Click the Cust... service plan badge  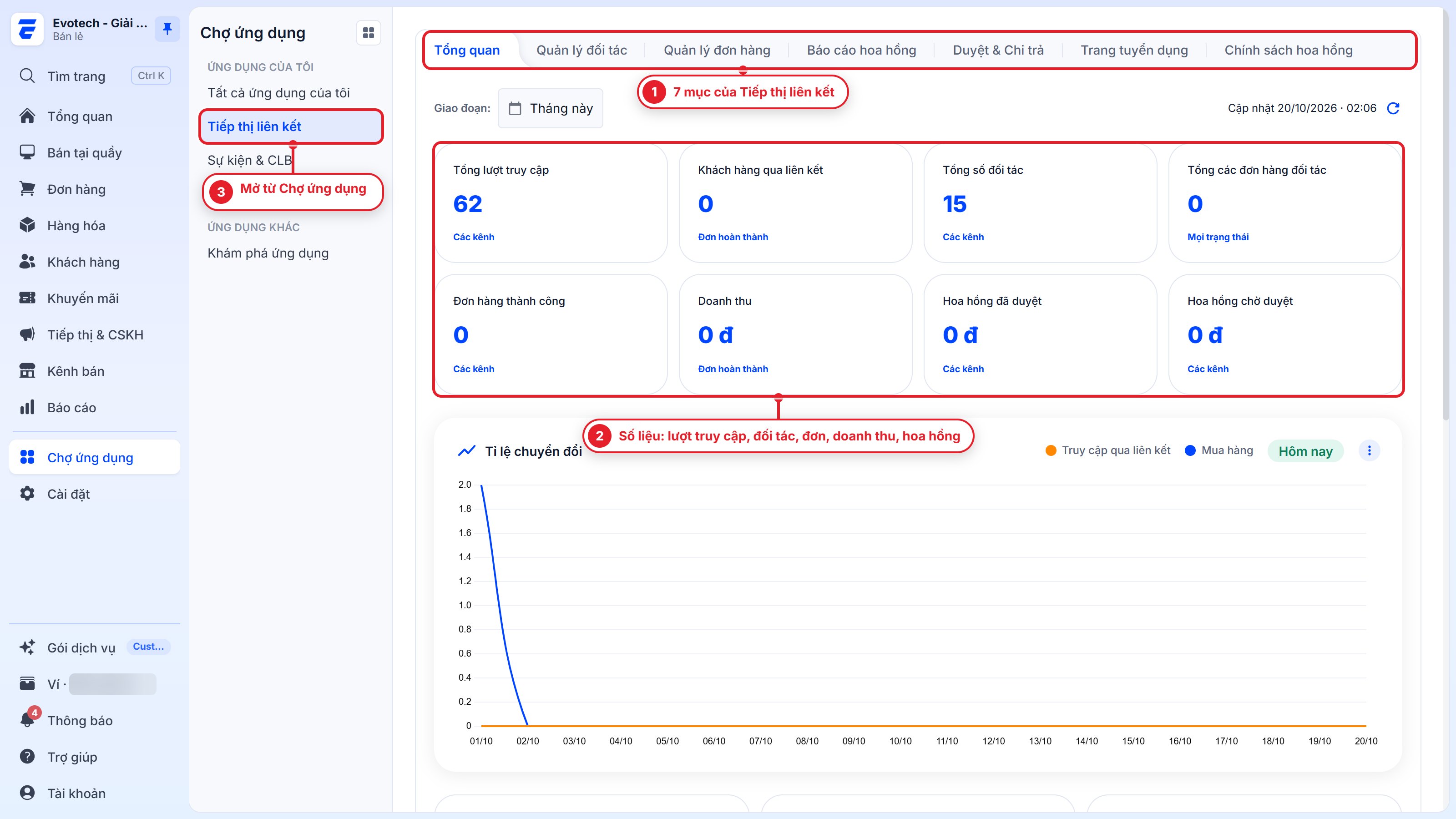click(148, 647)
